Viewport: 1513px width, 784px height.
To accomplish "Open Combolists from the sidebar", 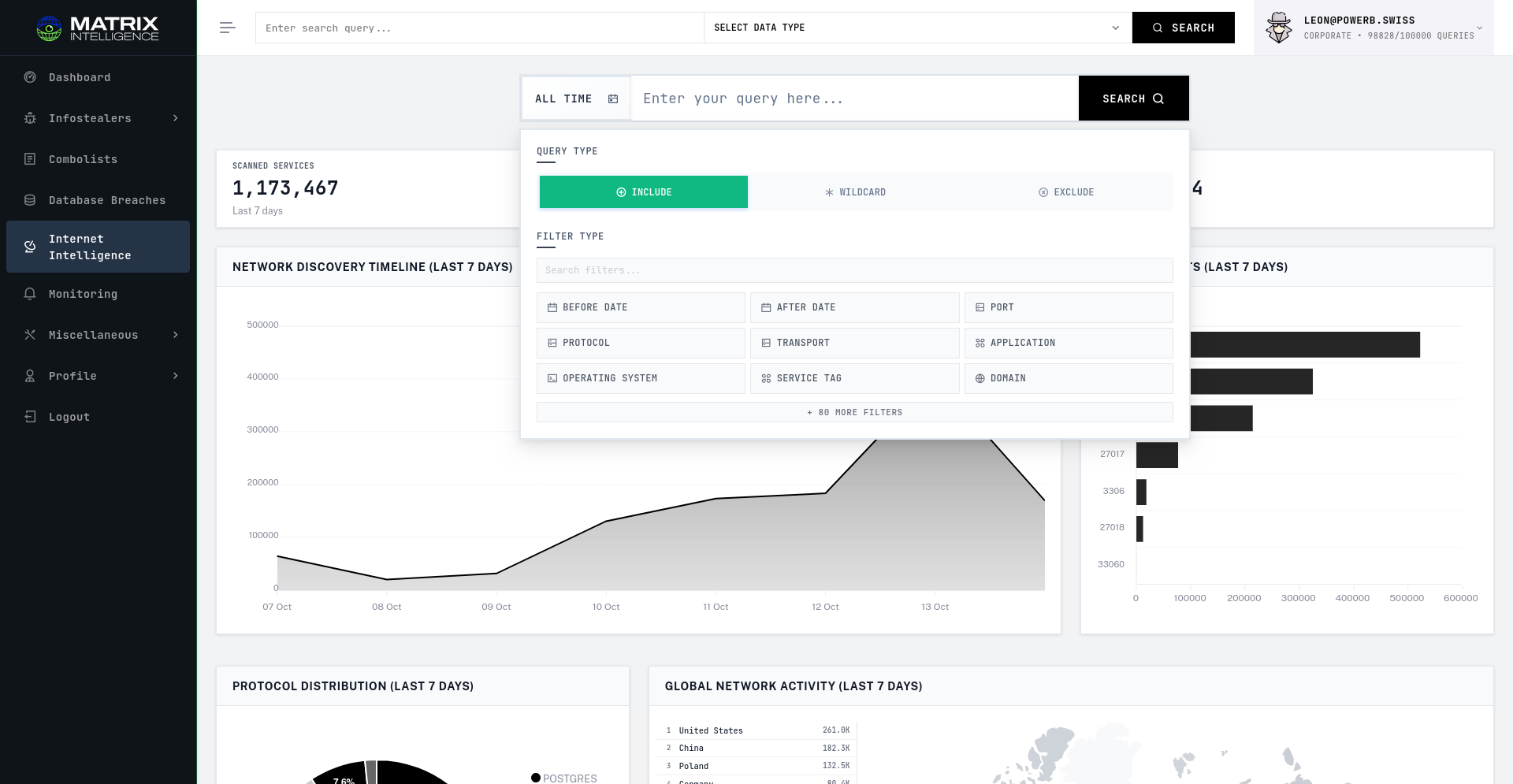I will (83, 159).
